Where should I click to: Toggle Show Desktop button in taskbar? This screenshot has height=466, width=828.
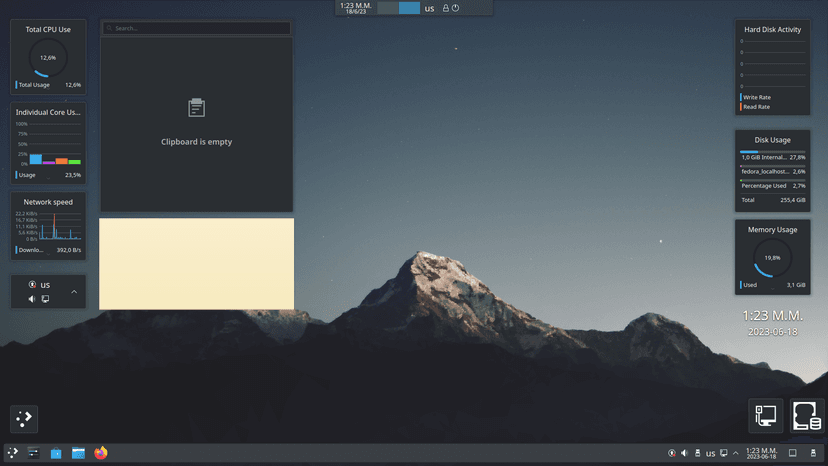793,453
